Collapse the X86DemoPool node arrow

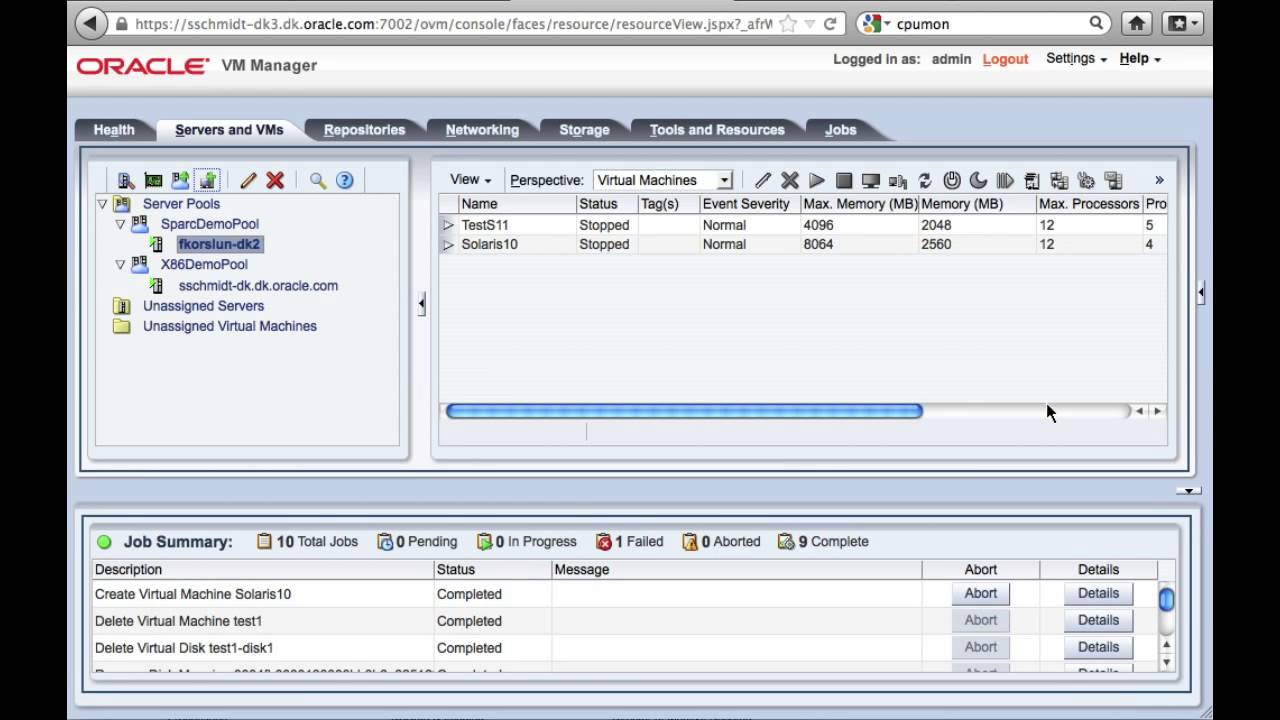click(120, 265)
